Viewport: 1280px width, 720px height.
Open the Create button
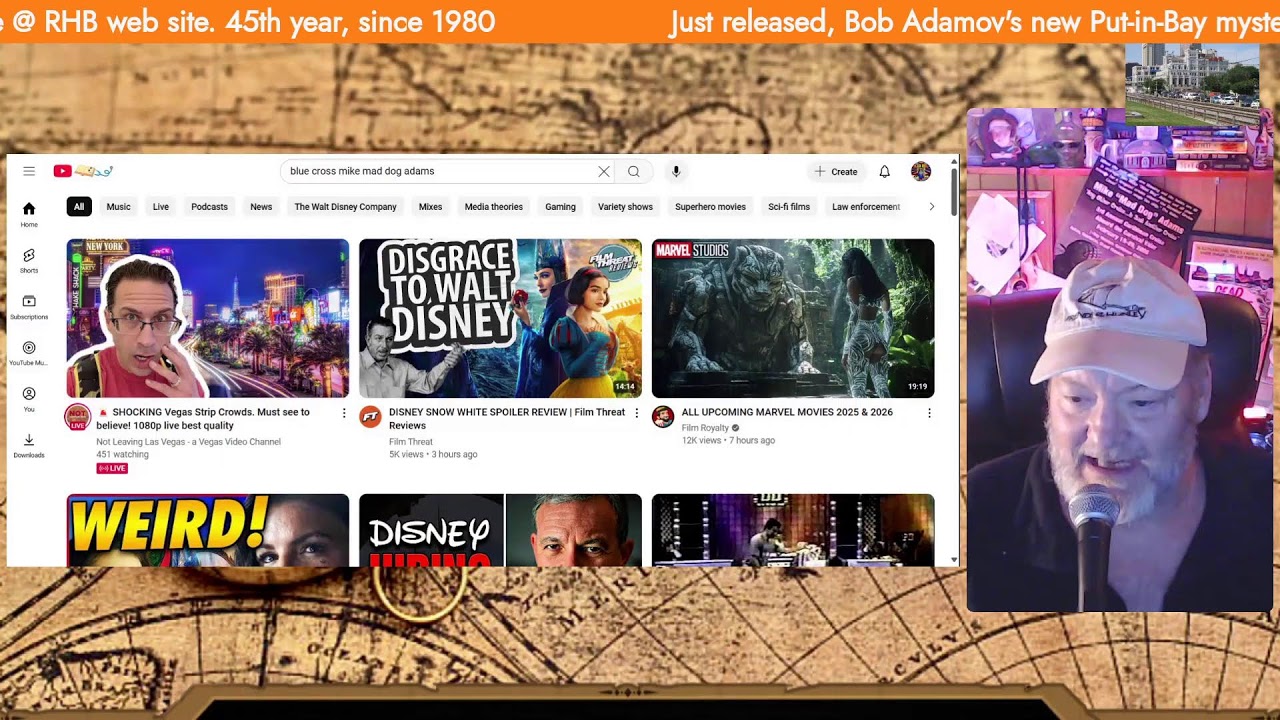[836, 172]
